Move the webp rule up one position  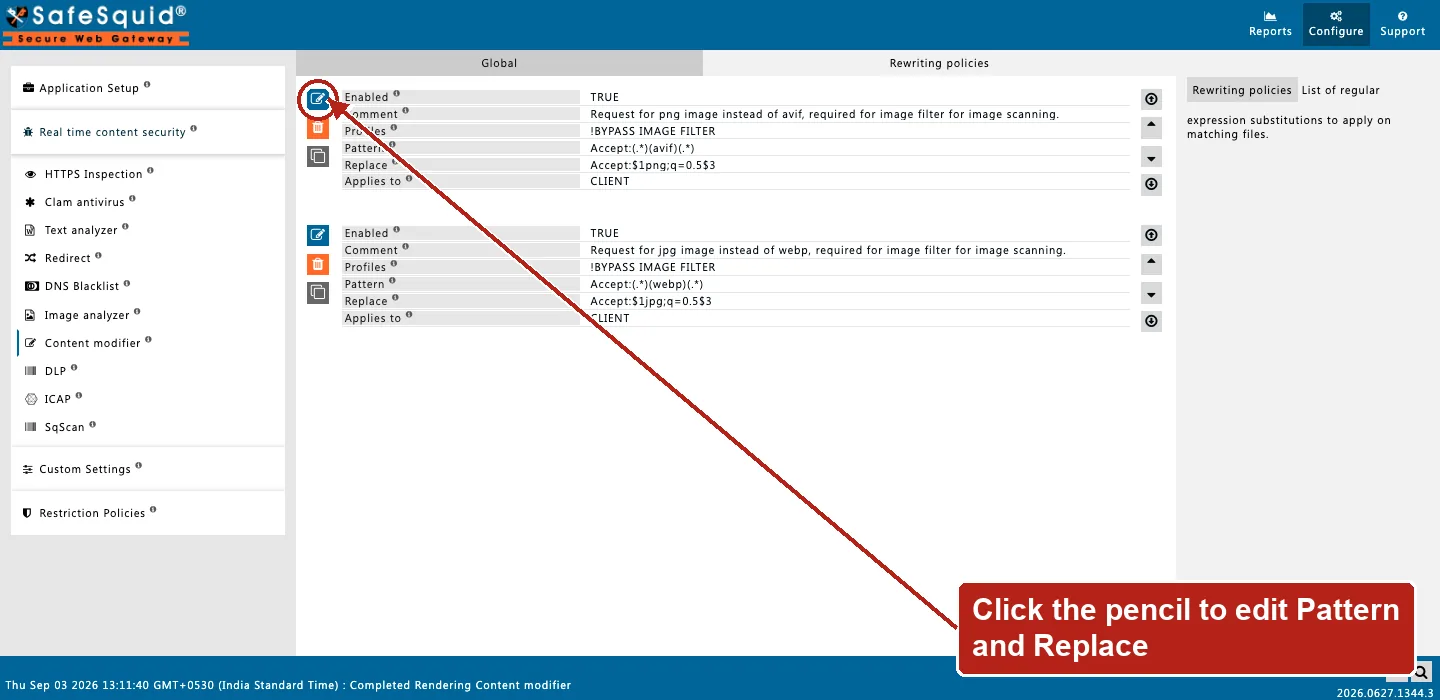tap(1151, 264)
